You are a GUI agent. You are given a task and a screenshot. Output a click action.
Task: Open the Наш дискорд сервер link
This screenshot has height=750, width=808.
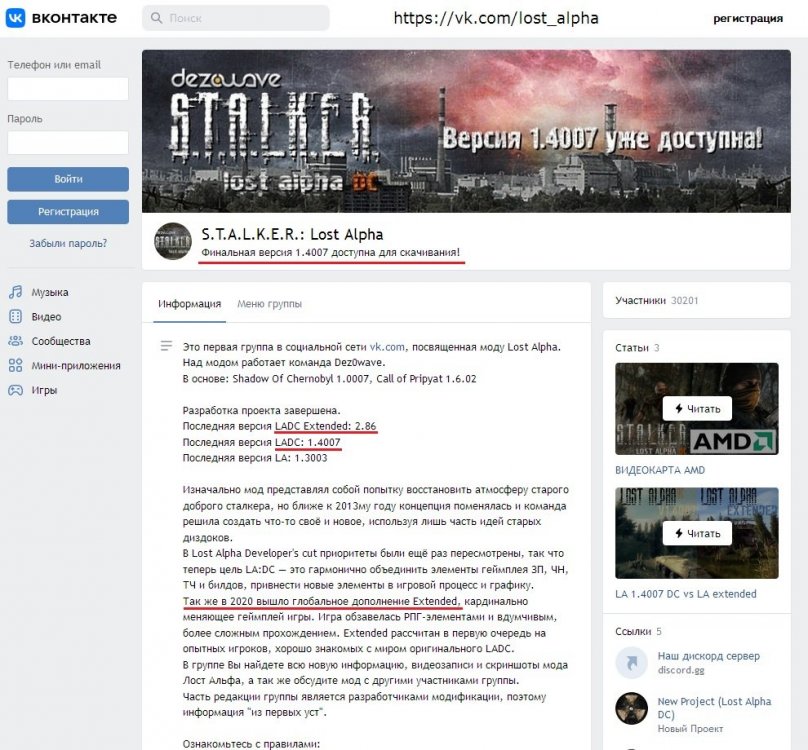tap(708, 656)
